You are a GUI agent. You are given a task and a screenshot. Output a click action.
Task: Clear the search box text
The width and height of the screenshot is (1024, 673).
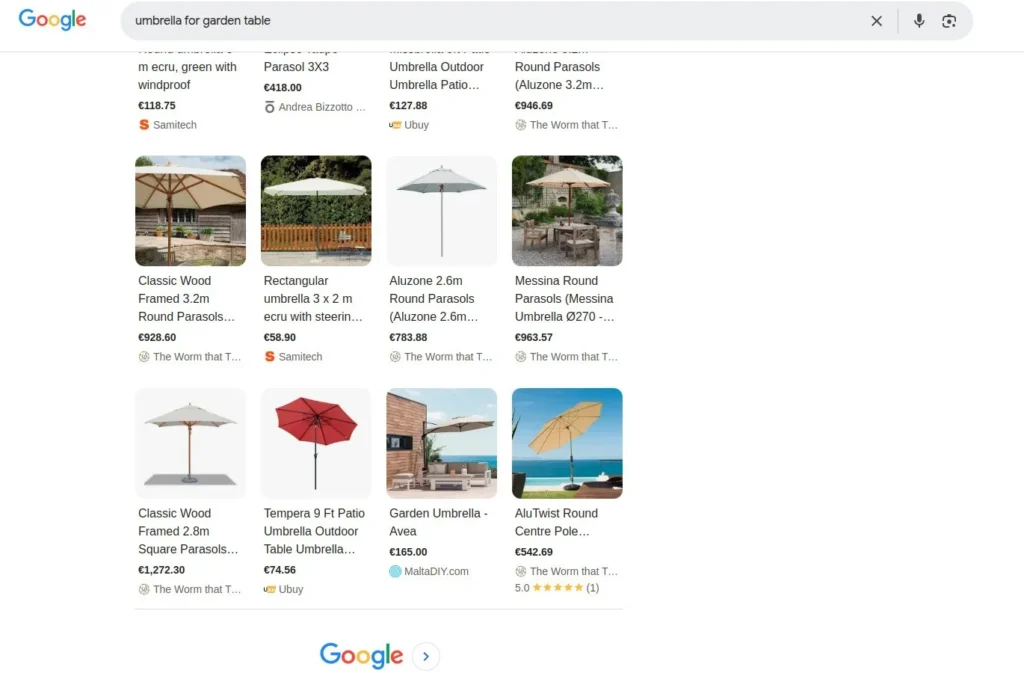click(876, 21)
